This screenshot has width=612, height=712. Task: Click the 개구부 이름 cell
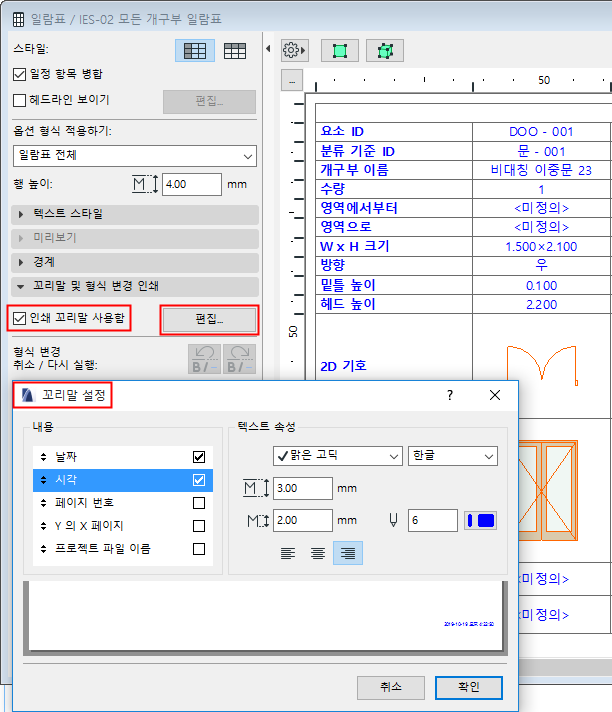[394, 170]
